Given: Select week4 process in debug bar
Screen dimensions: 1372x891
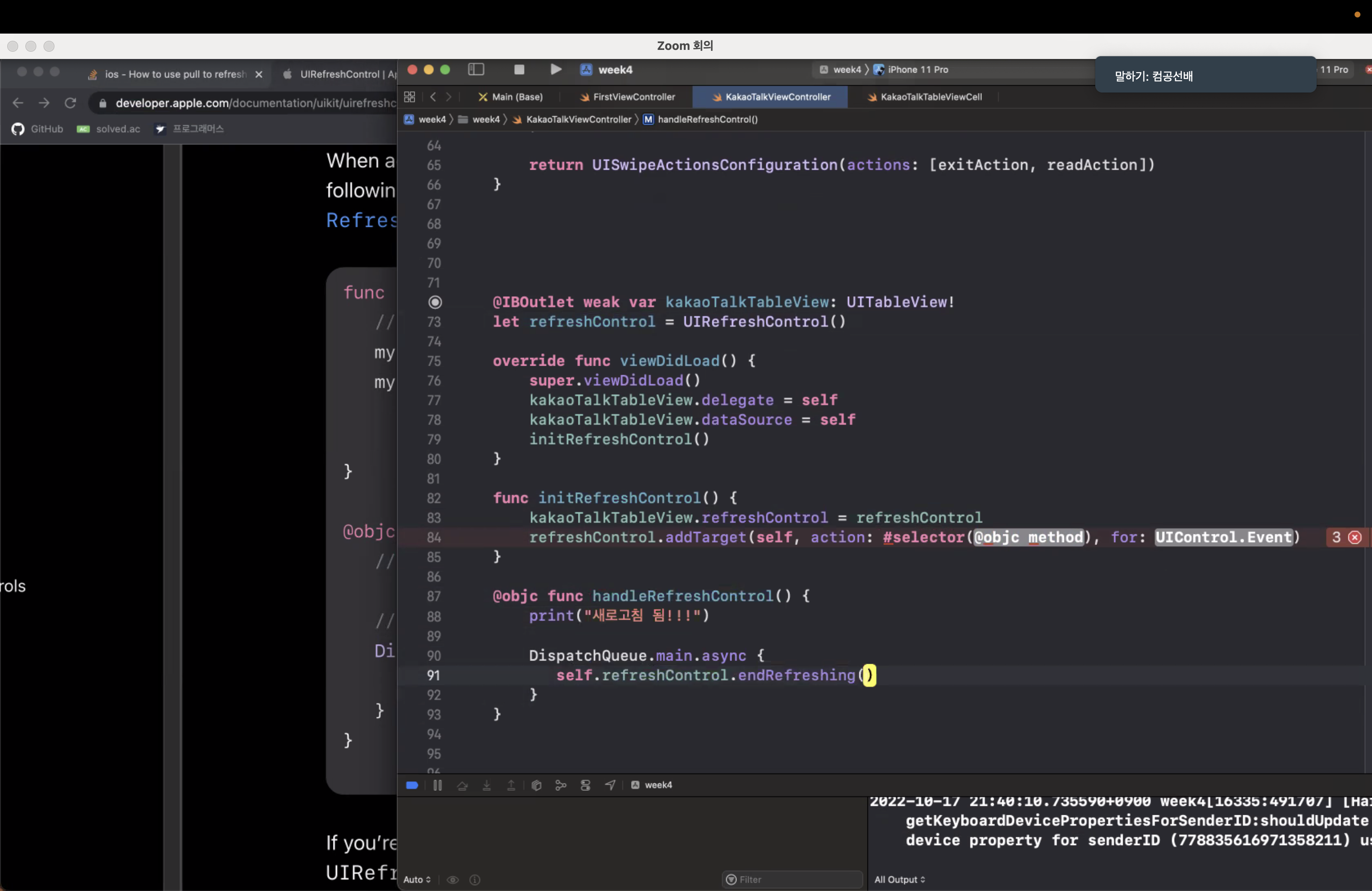Looking at the screenshot, I should pyautogui.click(x=652, y=785).
